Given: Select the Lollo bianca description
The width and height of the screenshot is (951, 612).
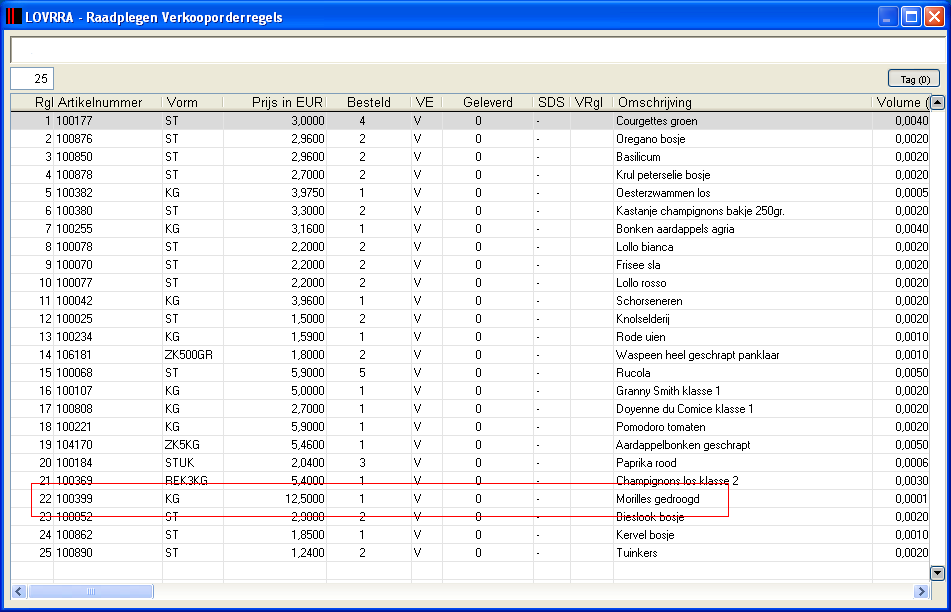Looking at the screenshot, I should click(x=644, y=247).
